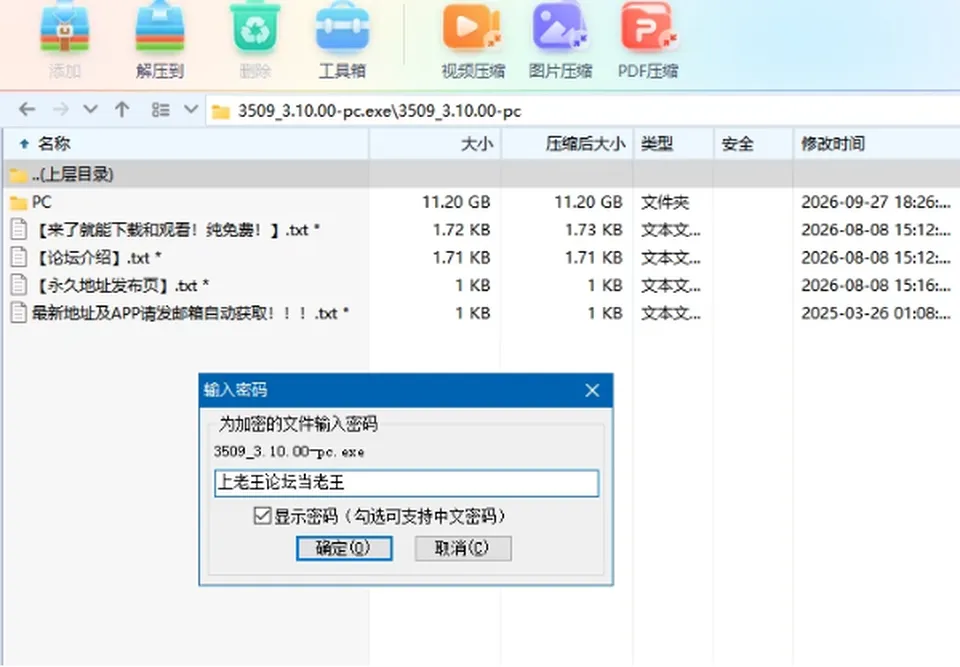This screenshot has height=667, width=960.
Task: Click the password input field
Action: [x=407, y=483]
